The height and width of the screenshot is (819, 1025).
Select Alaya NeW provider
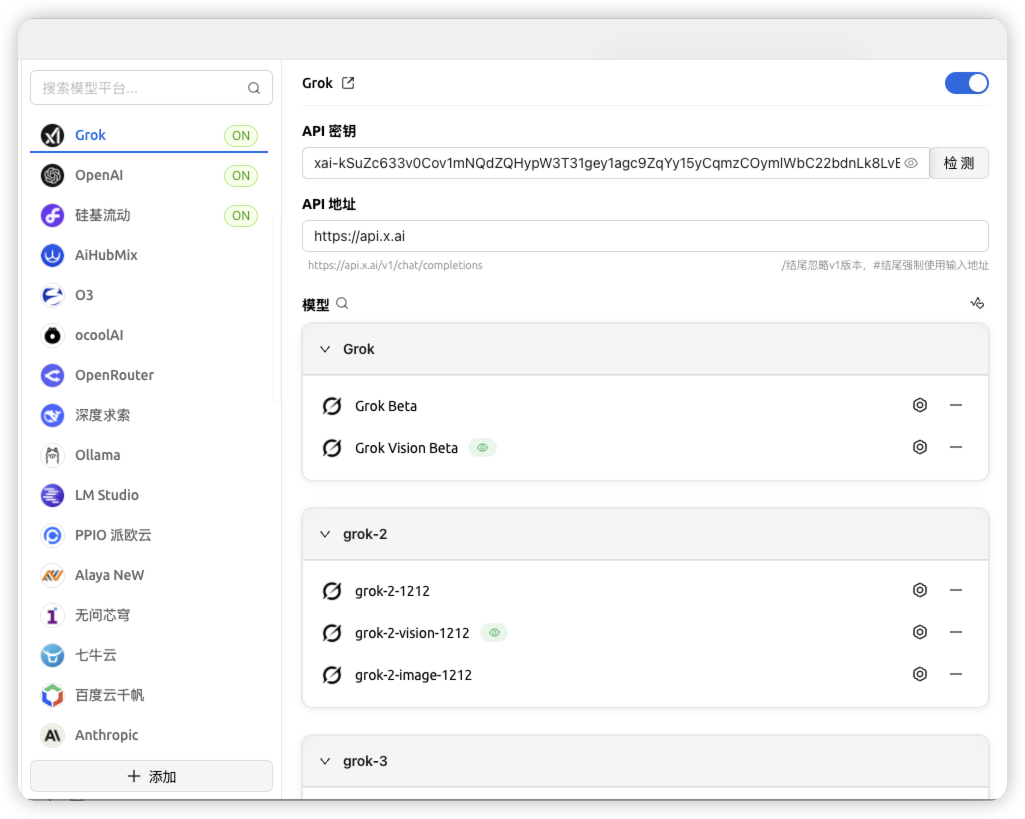click(149, 575)
